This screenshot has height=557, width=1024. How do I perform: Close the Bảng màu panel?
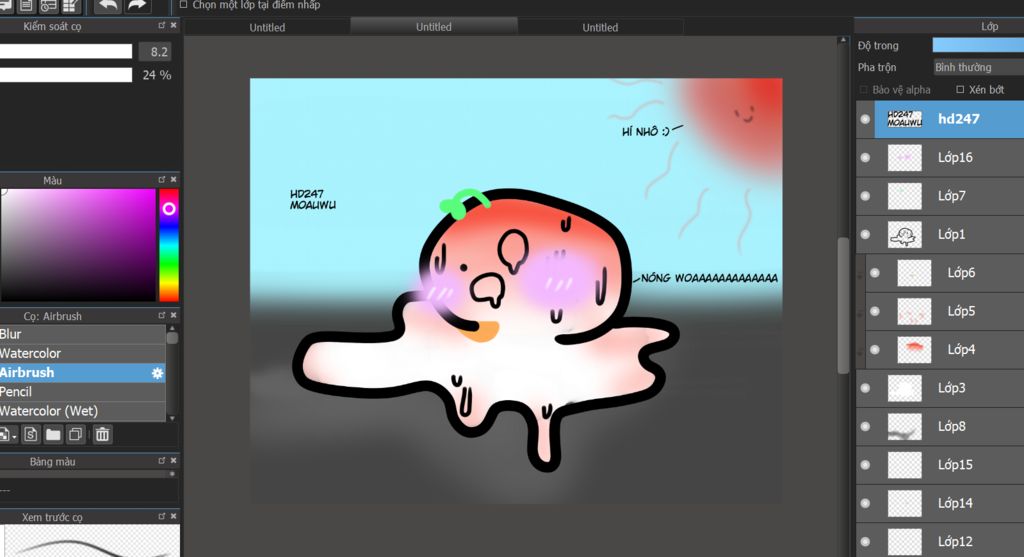[x=173, y=461]
